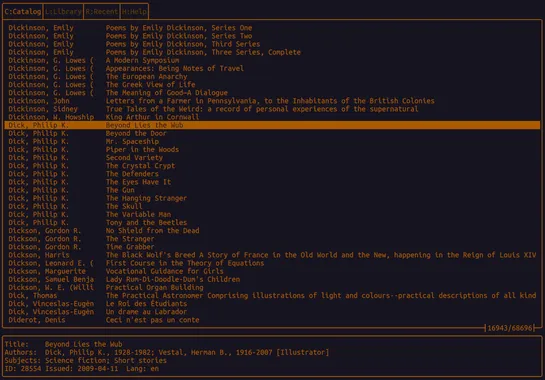545x380 pixels.
Task: Choose 'First Course in the Theory of Equations'
Action: point(272,263)
